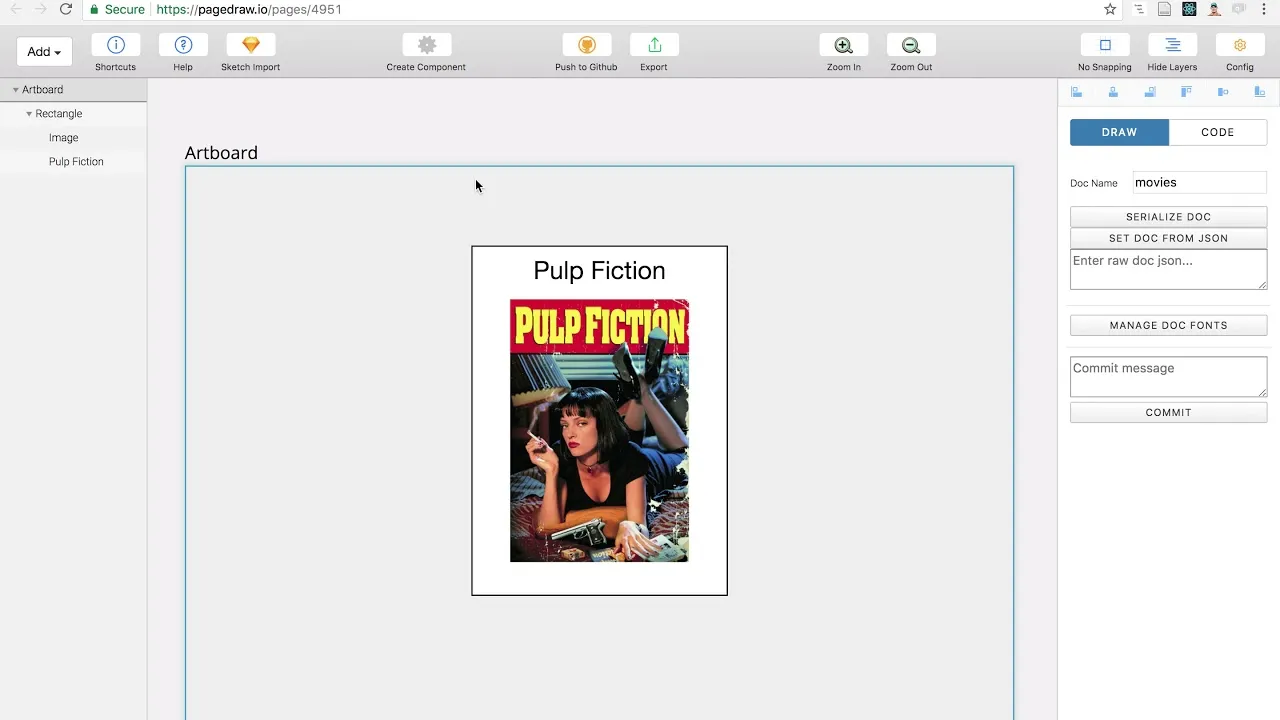Click SET DOC FROM JSON

1168,238
